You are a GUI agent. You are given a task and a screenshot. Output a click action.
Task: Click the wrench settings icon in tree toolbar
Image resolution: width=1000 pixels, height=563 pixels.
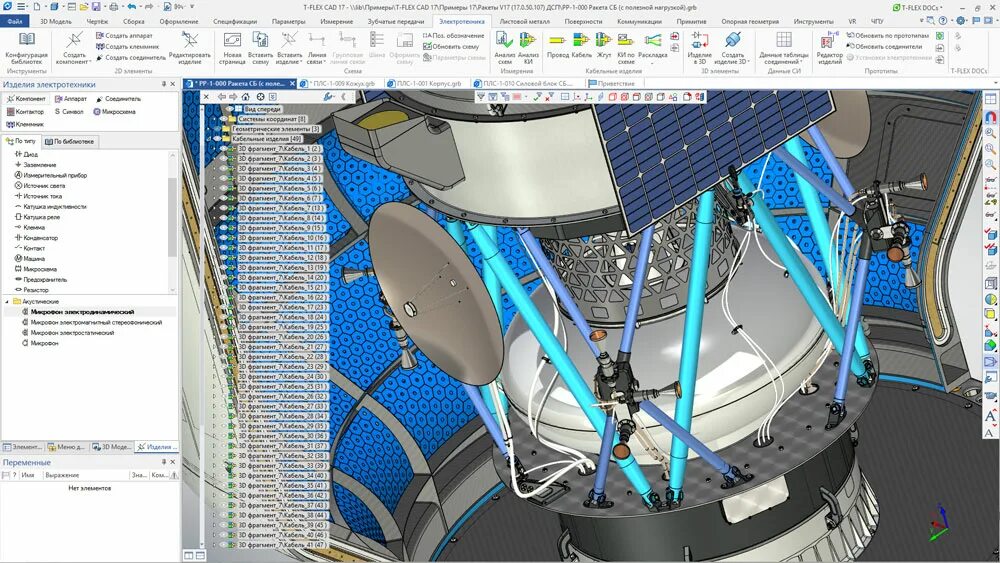point(328,97)
